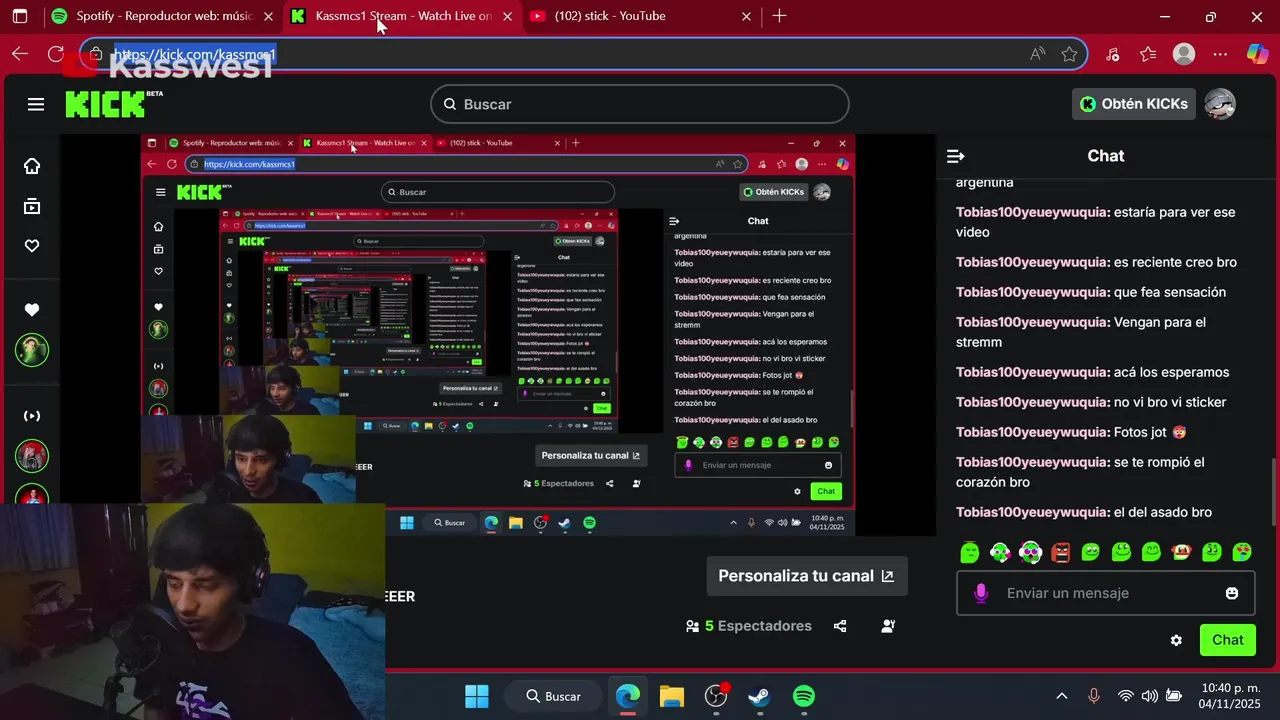Viewport: 1280px width, 720px height.
Task: Open the Favorites list toolbar icon
Action: point(1148,54)
